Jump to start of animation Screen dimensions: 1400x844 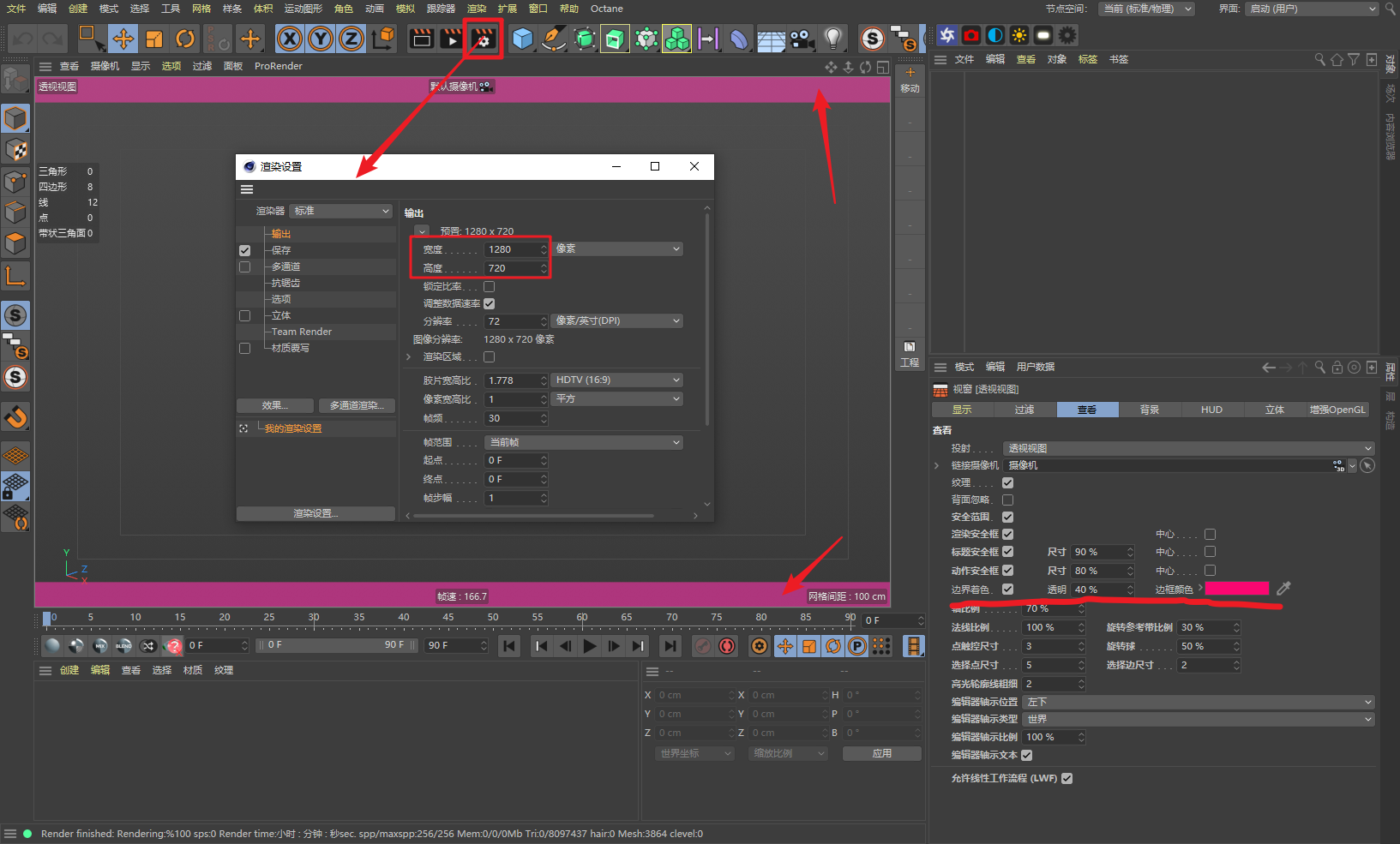pyautogui.click(x=509, y=646)
